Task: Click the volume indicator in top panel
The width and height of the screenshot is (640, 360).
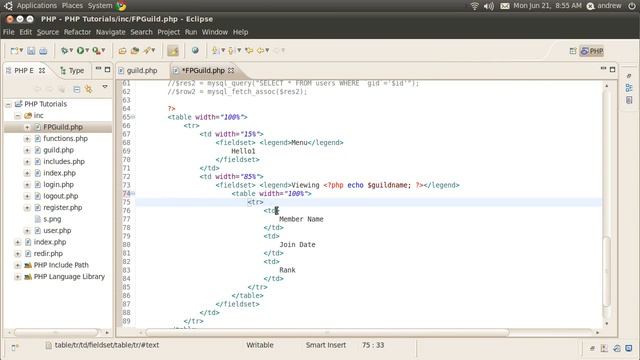Action: pos(489,6)
